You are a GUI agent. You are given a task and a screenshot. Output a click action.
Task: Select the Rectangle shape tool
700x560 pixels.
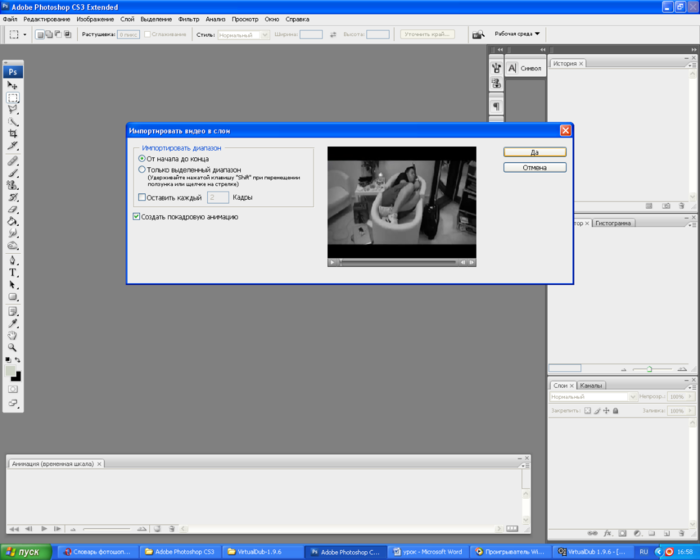click(12, 297)
